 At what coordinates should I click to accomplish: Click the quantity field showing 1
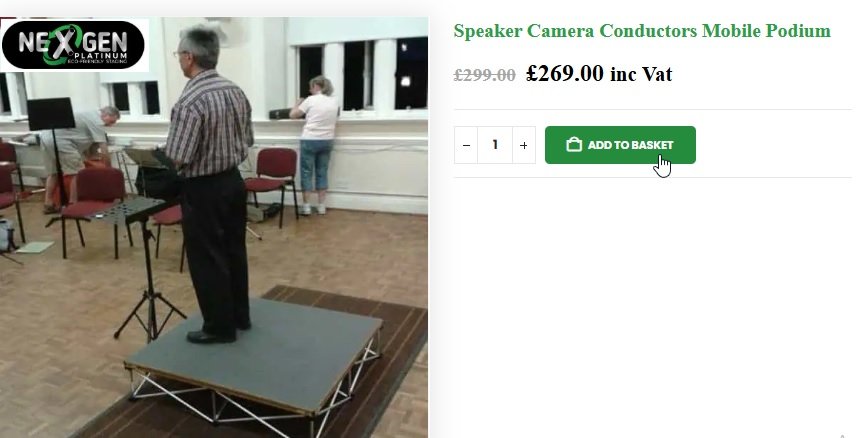tap(495, 145)
